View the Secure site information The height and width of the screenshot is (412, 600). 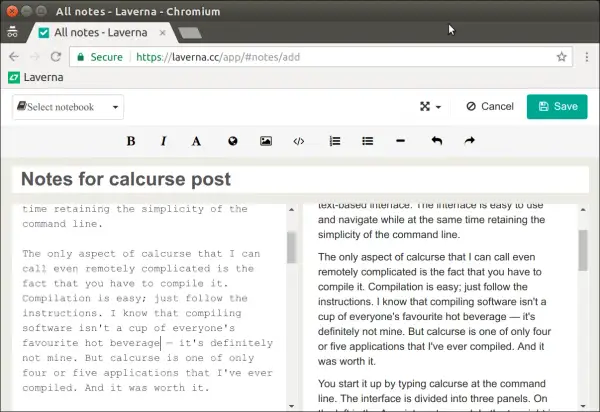point(100,57)
